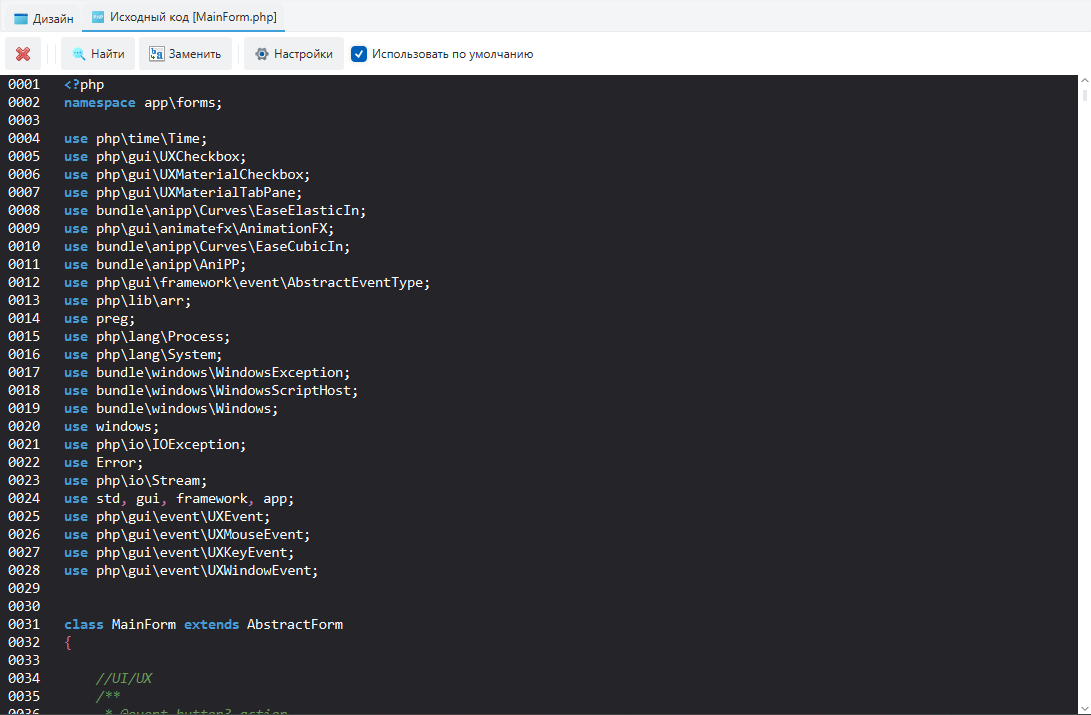
Task: Click the window icon on the Дизайн tab
Action: point(20,17)
